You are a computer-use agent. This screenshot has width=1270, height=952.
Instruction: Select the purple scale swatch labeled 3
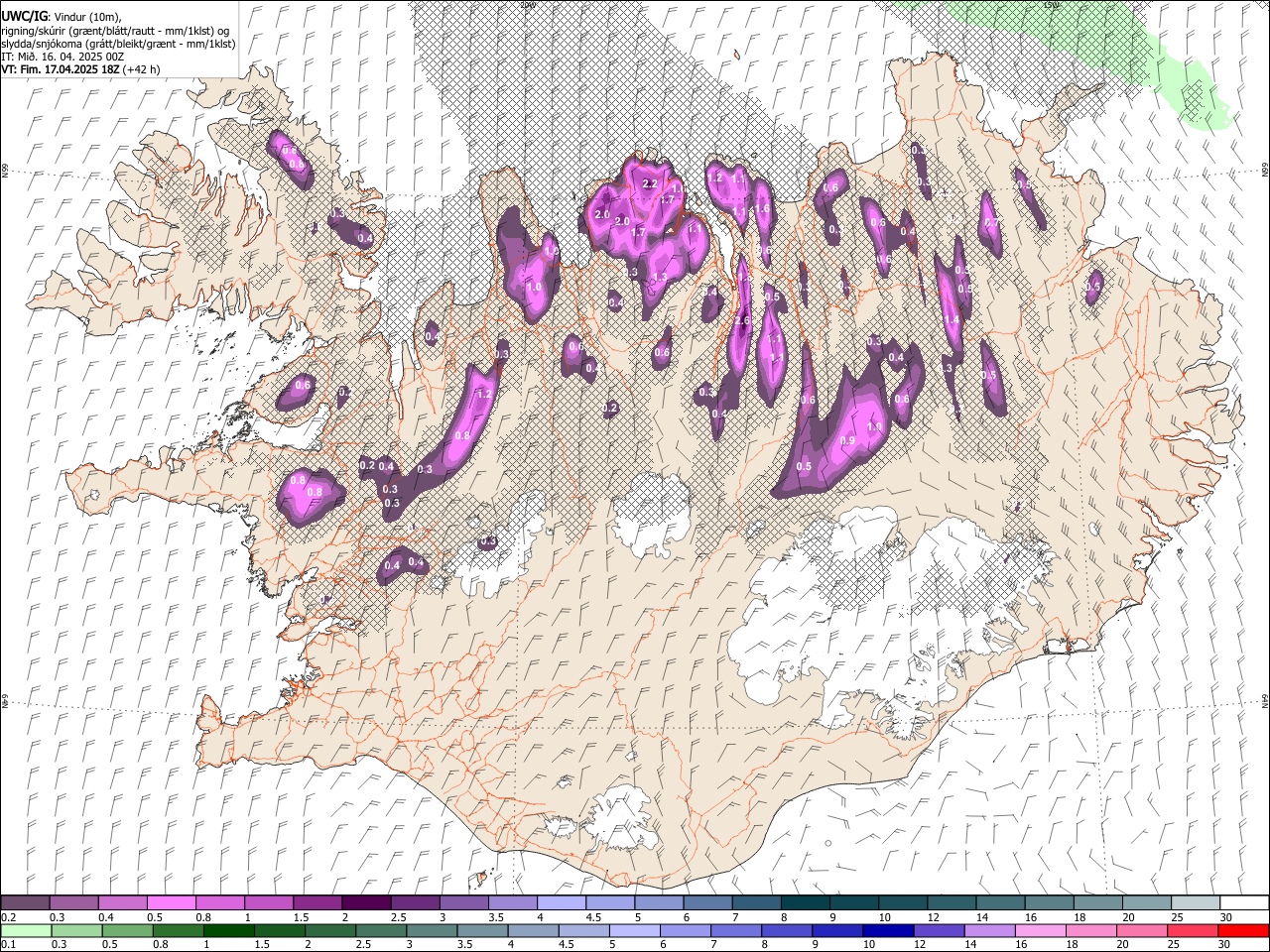click(463, 903)
